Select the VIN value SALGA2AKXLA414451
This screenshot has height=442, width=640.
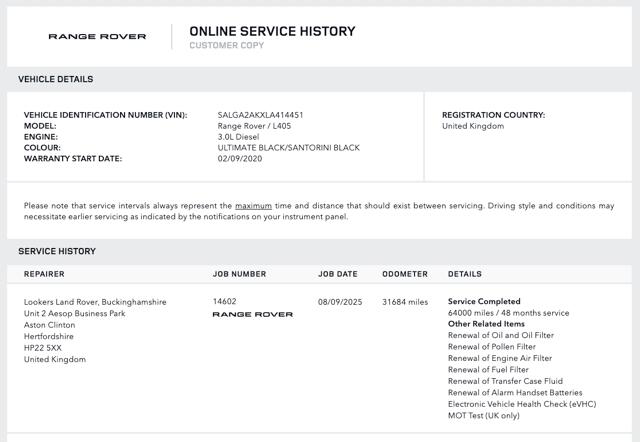click(260, 115)
